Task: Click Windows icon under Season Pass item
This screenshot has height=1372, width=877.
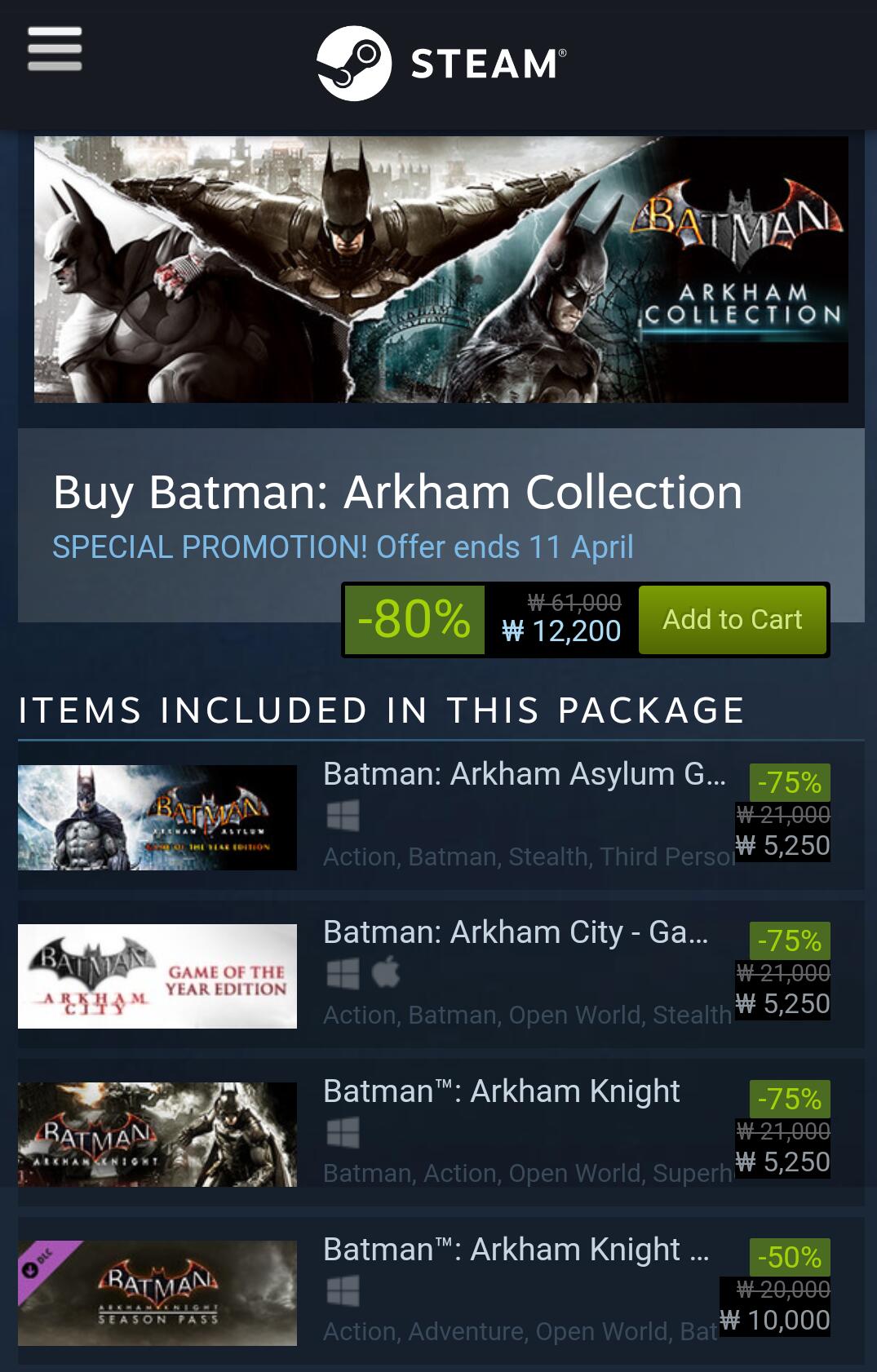Action: [x=343, y=1290]
